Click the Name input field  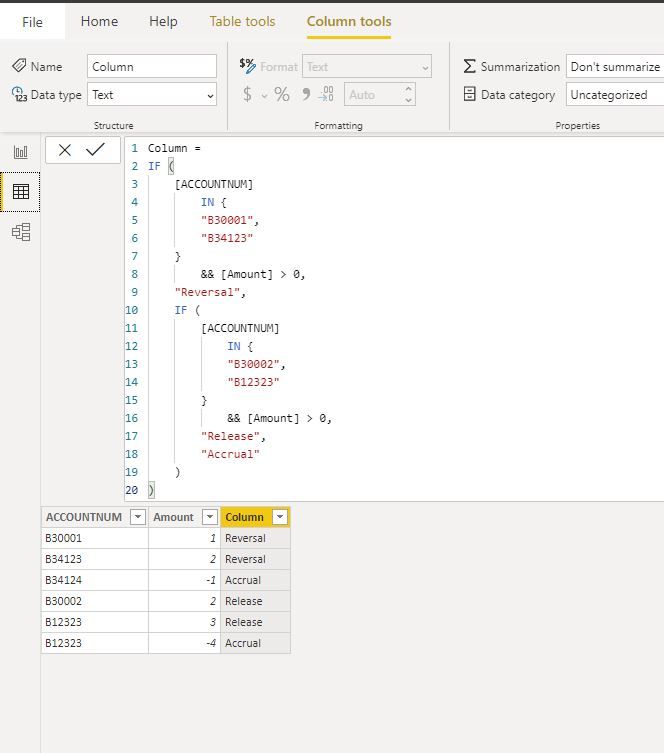pos(152,66)
